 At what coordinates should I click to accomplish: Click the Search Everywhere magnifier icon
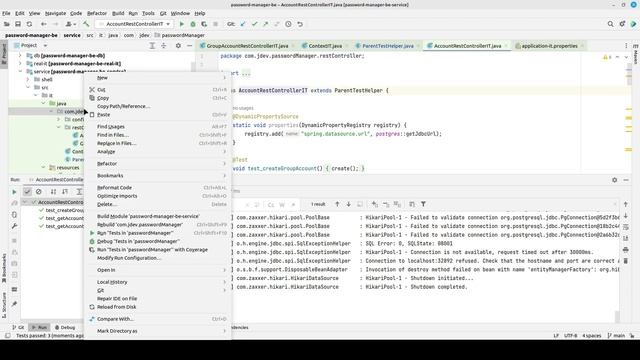pyautogui.click(x=610, y=24)
